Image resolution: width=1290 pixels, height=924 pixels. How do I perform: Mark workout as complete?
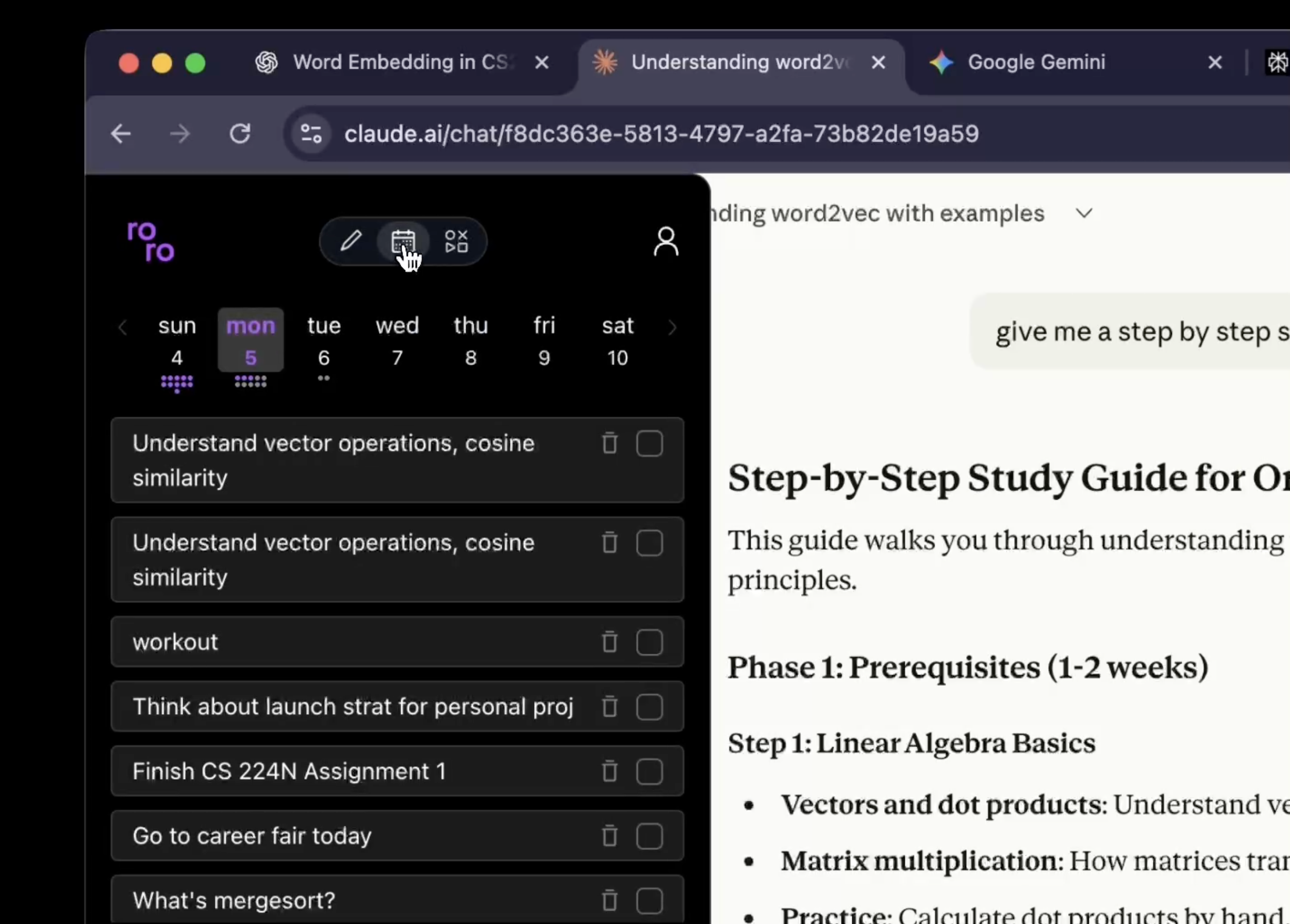click(x=650, y=642)
